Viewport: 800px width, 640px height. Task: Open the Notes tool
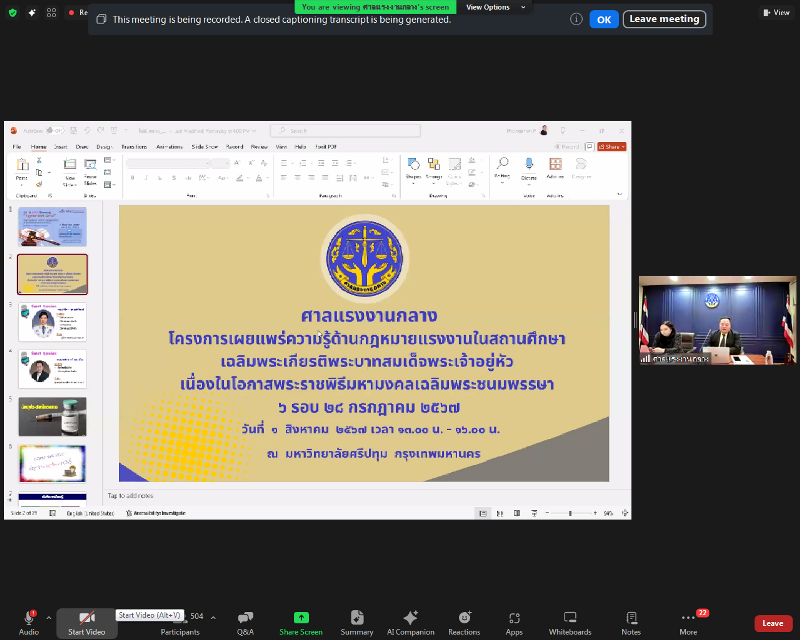(631, 623)
